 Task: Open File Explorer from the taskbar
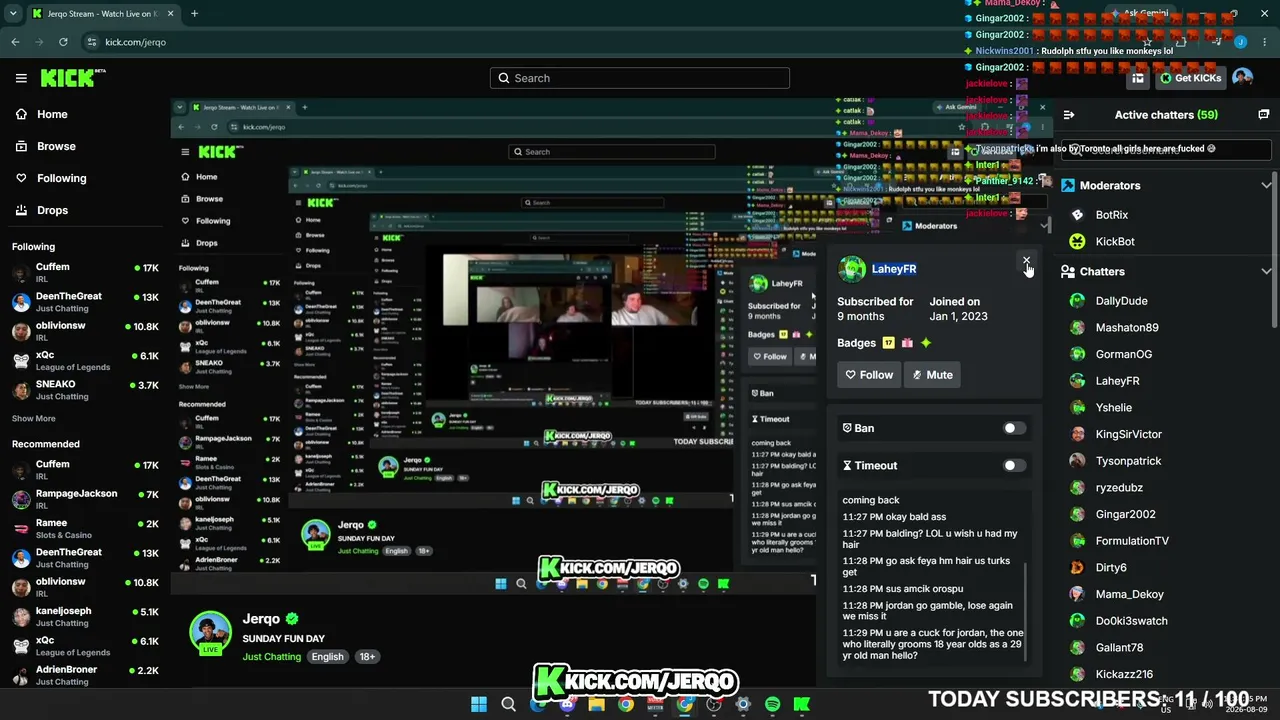coord(596,704)
